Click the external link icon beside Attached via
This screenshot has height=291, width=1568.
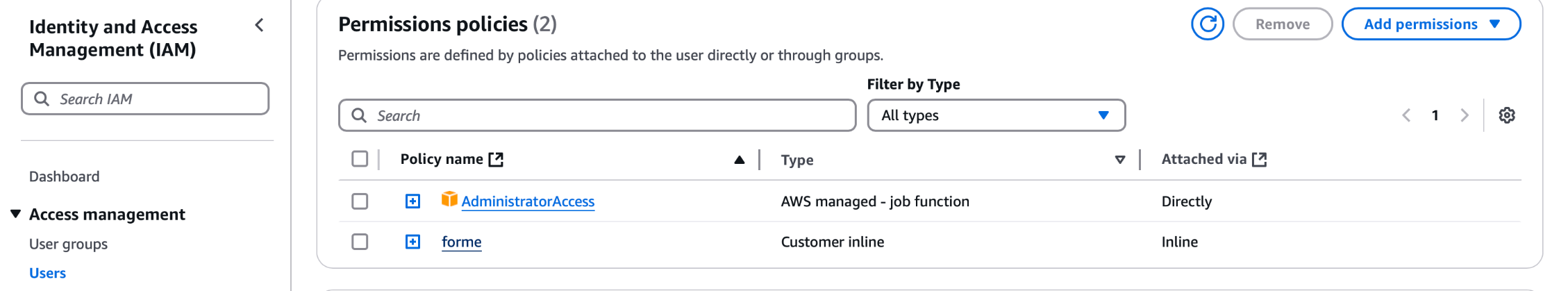[x=1259, y=160]
